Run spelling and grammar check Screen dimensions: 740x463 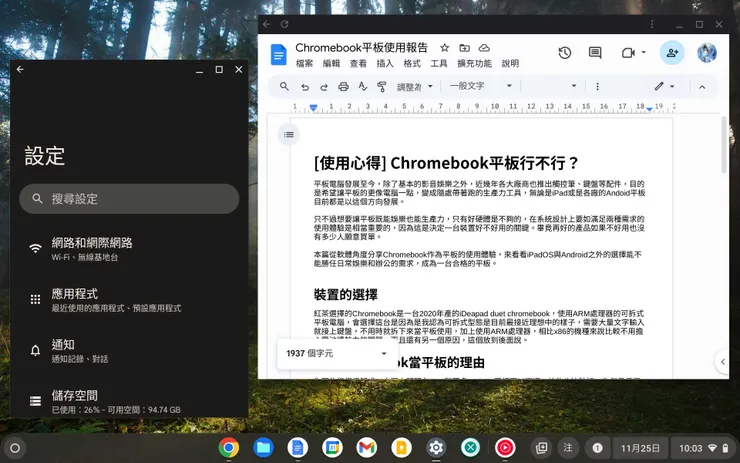coord(362,86)
